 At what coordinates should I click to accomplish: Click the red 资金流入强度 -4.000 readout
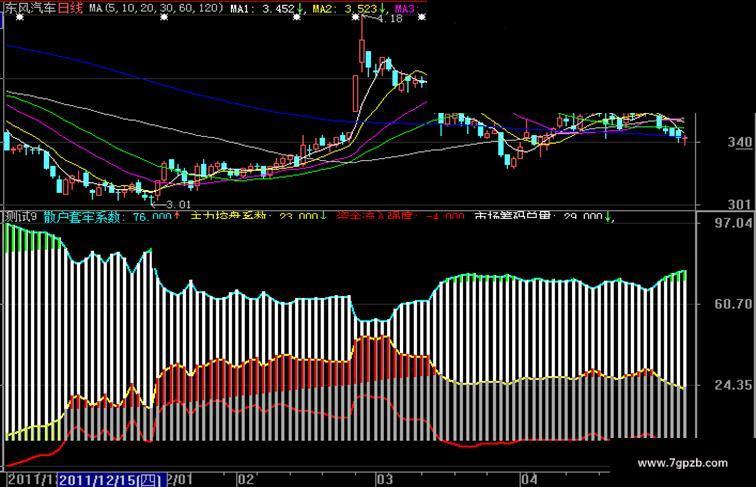(400, 217)
